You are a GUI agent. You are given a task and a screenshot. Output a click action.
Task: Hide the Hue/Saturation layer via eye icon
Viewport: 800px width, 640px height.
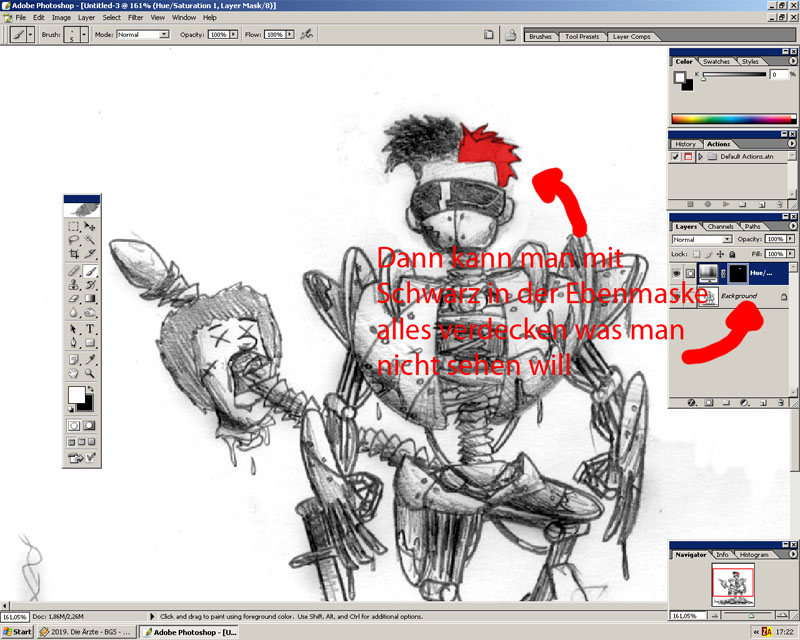tap(676, 274)
